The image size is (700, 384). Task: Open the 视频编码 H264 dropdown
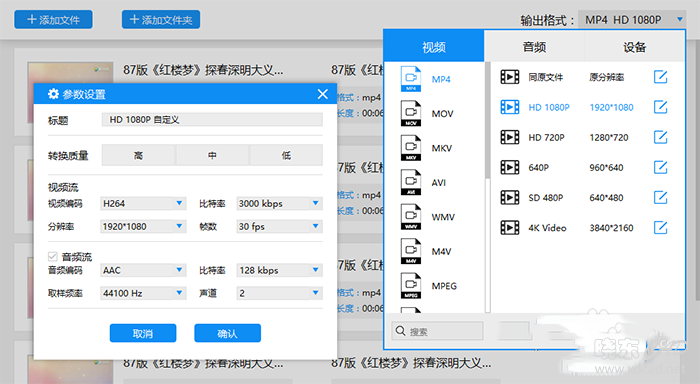[x=143, y=203]
